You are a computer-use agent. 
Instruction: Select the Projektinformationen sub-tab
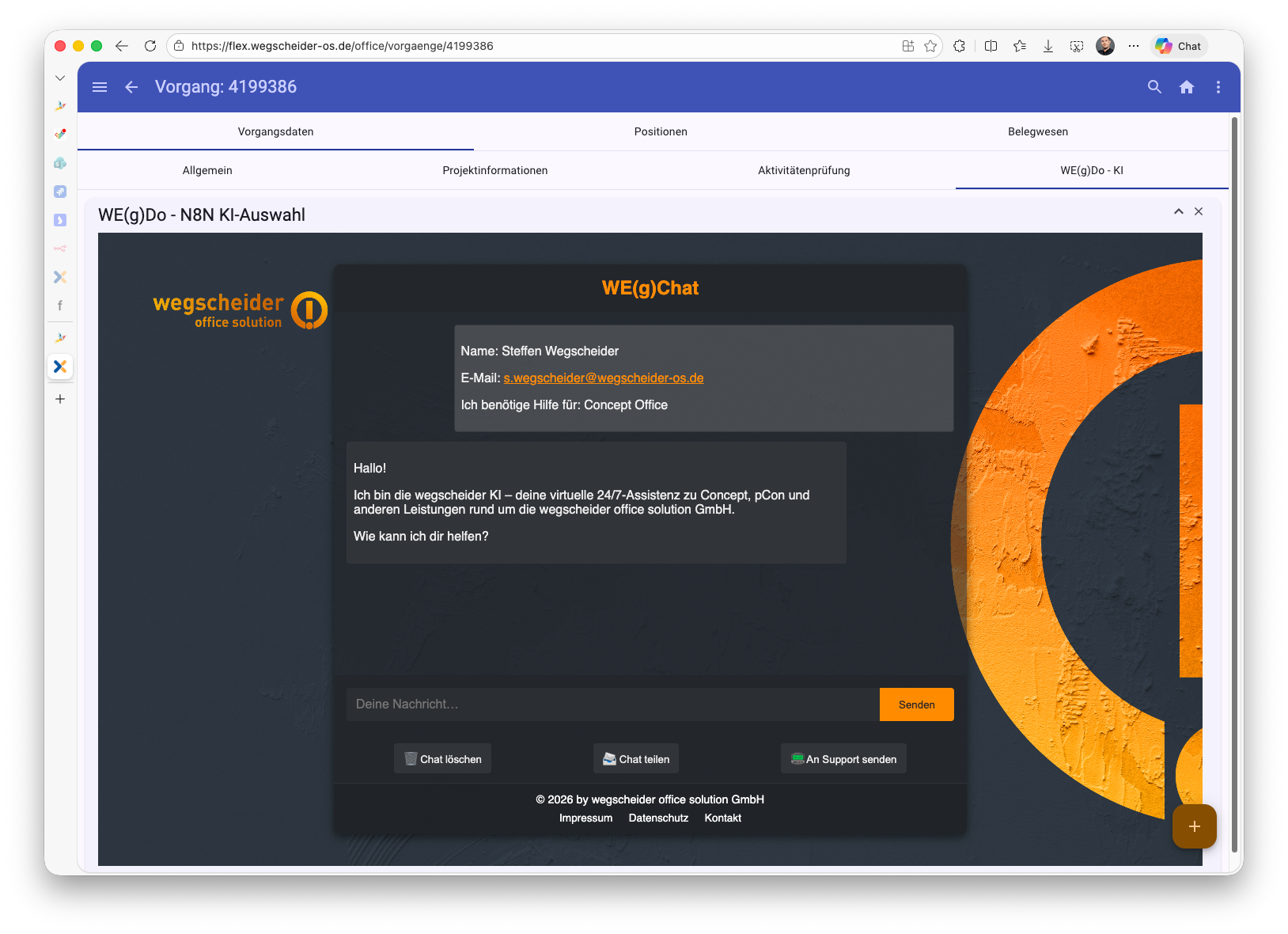pyautogui.click(x=495, y=170)
